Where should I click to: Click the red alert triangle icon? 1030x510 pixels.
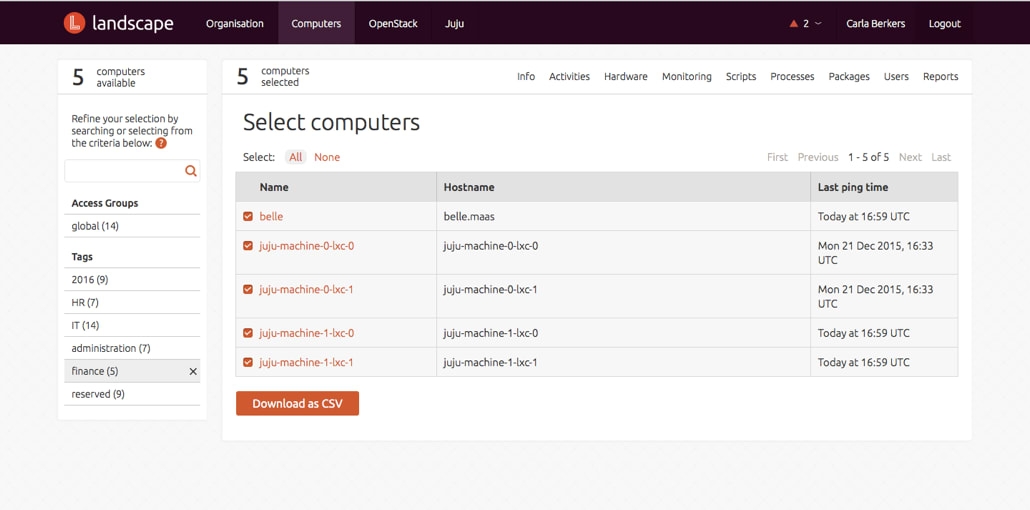[794, 24]
